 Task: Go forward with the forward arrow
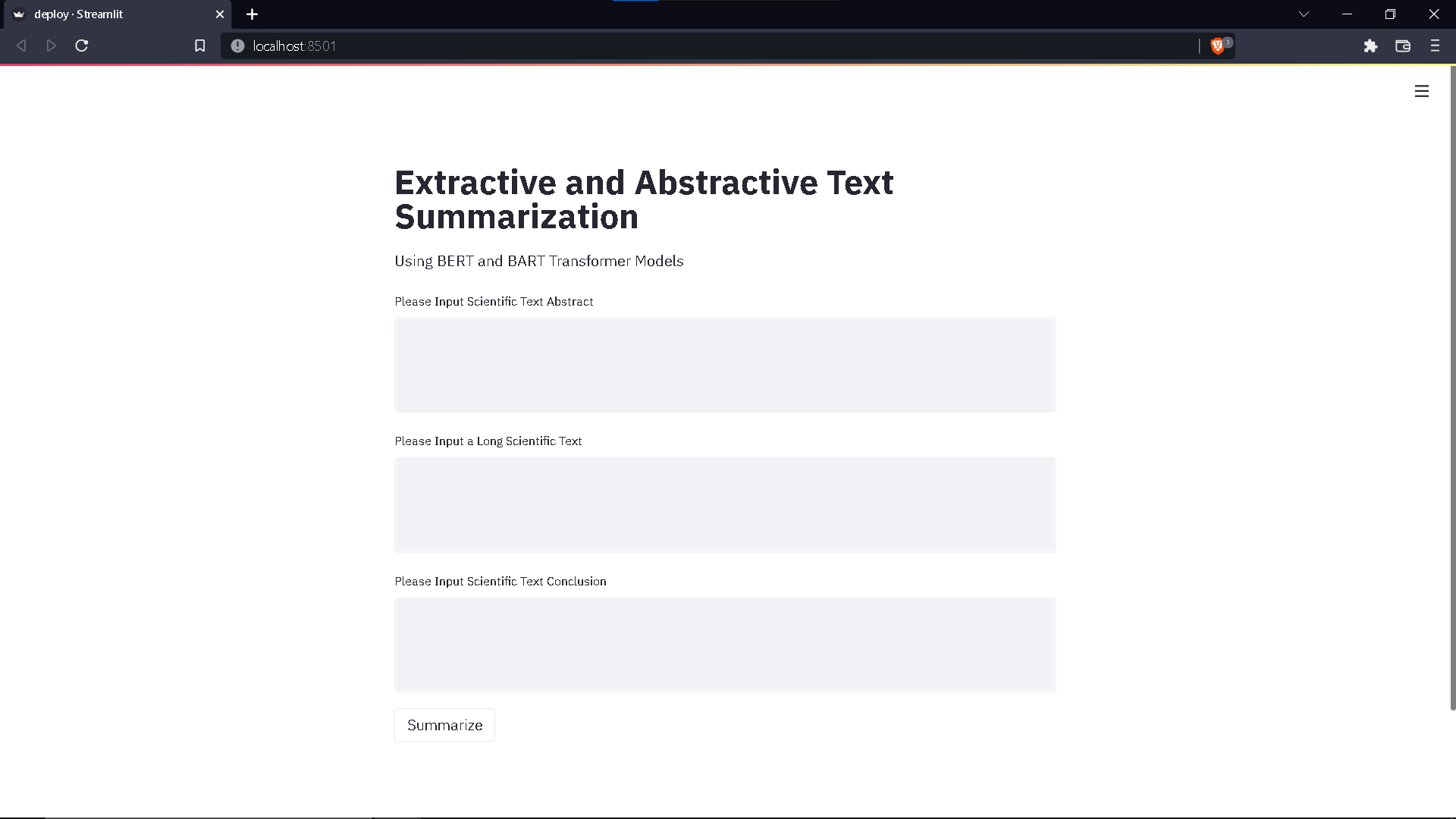pyautogui.click(x=51, y=46)
